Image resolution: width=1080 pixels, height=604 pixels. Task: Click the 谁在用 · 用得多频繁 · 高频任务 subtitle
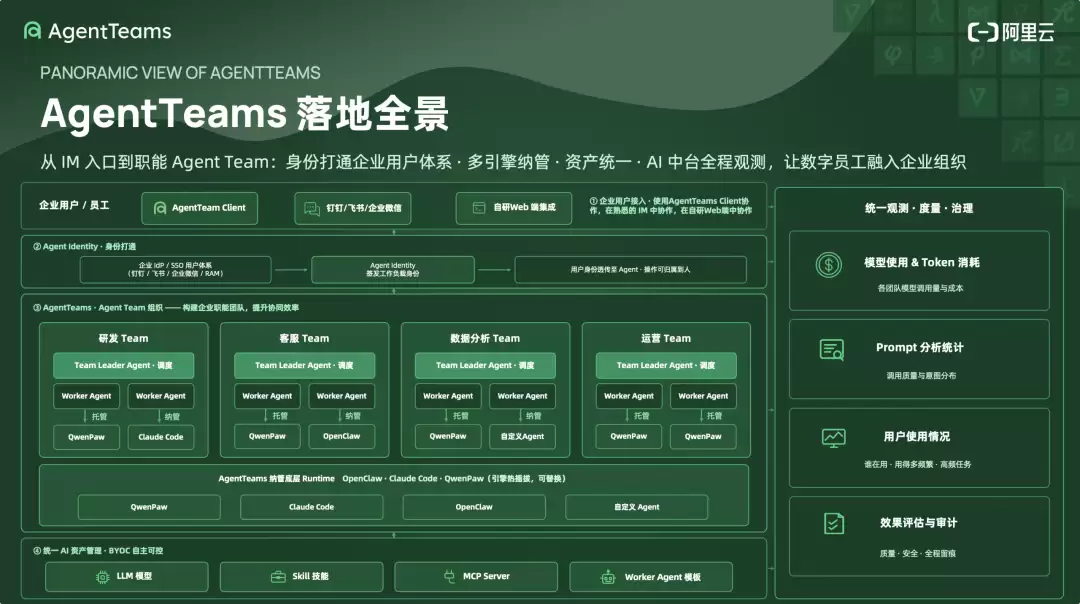917,465
